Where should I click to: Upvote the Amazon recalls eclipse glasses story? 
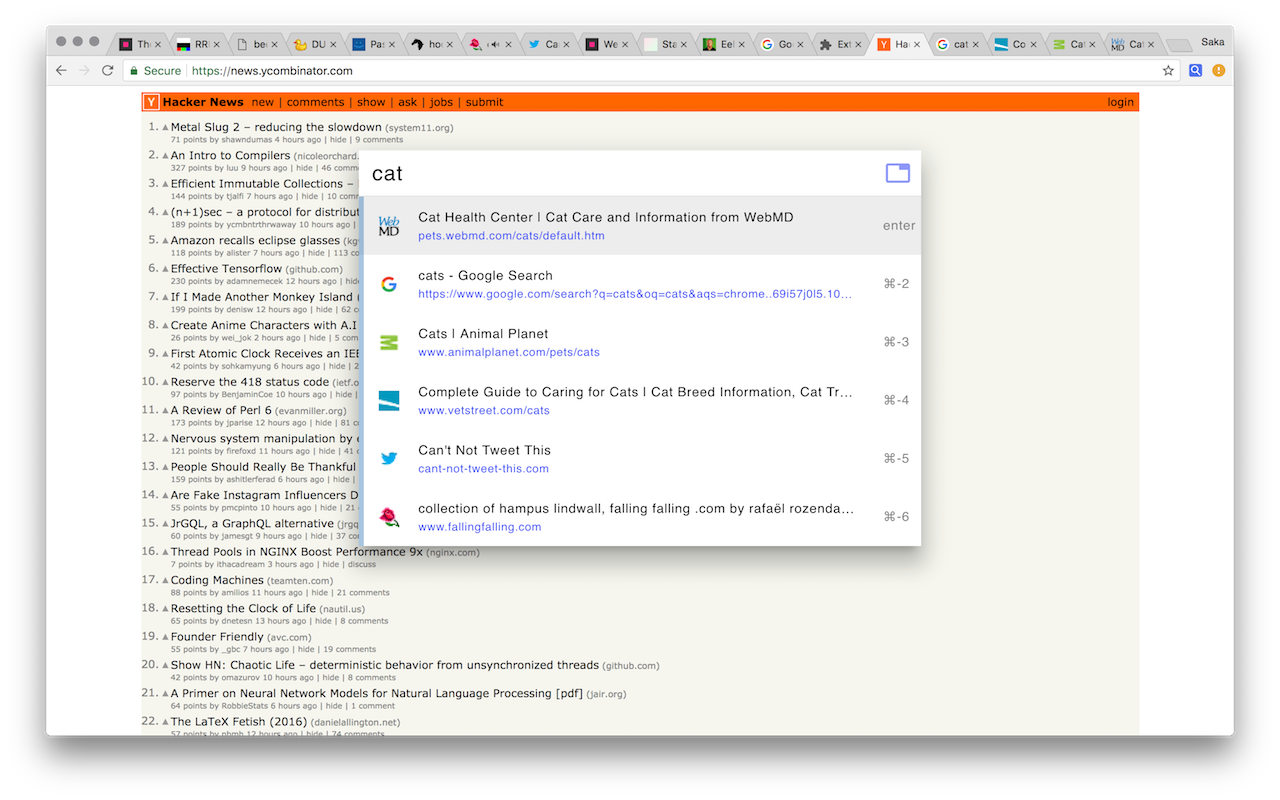(165, 241)
